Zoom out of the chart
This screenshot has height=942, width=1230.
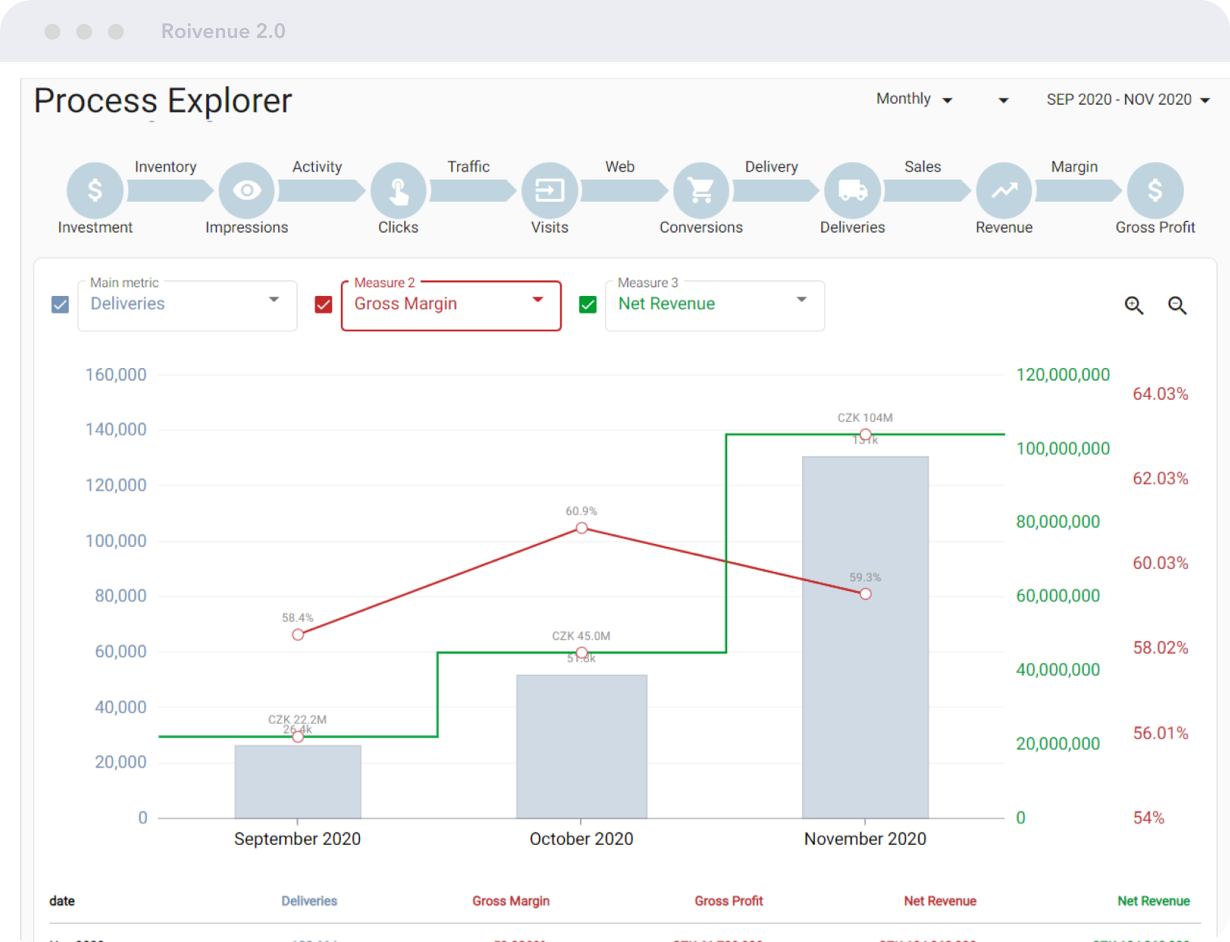[1178, 306]
